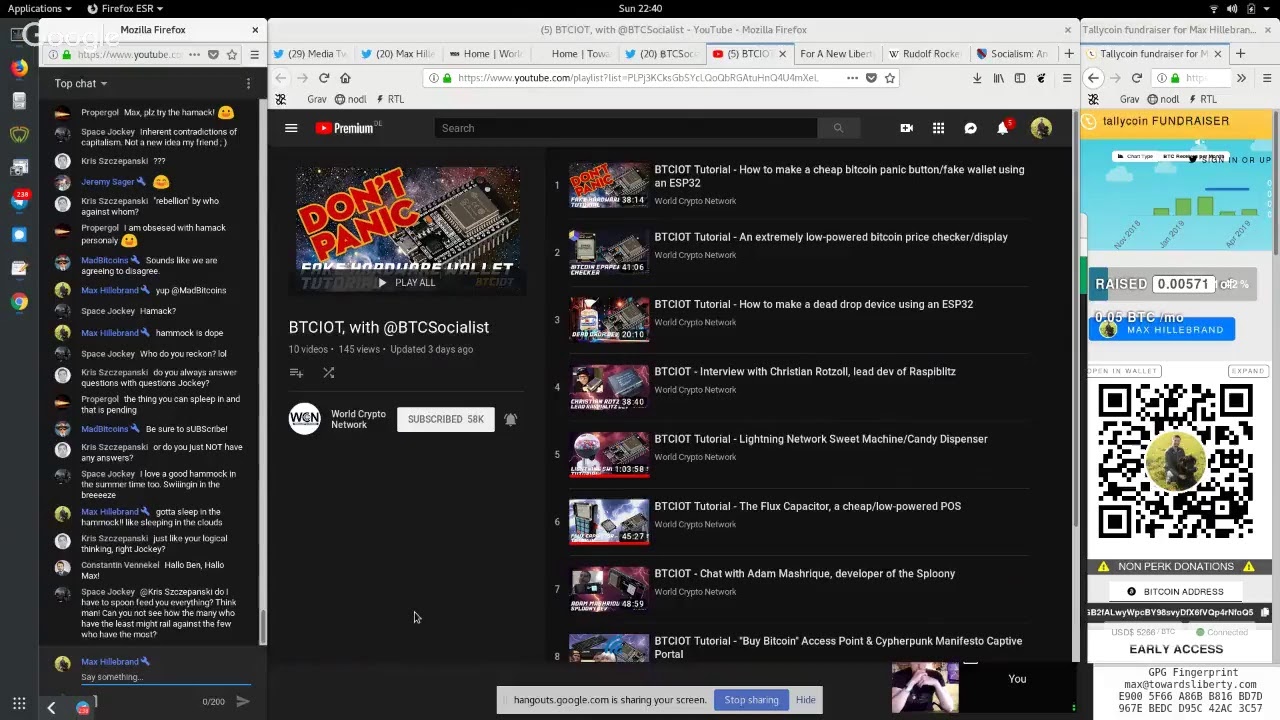Save playlist with the add-to-library icon
This screenshot has width=1280, height=720.
296,373
